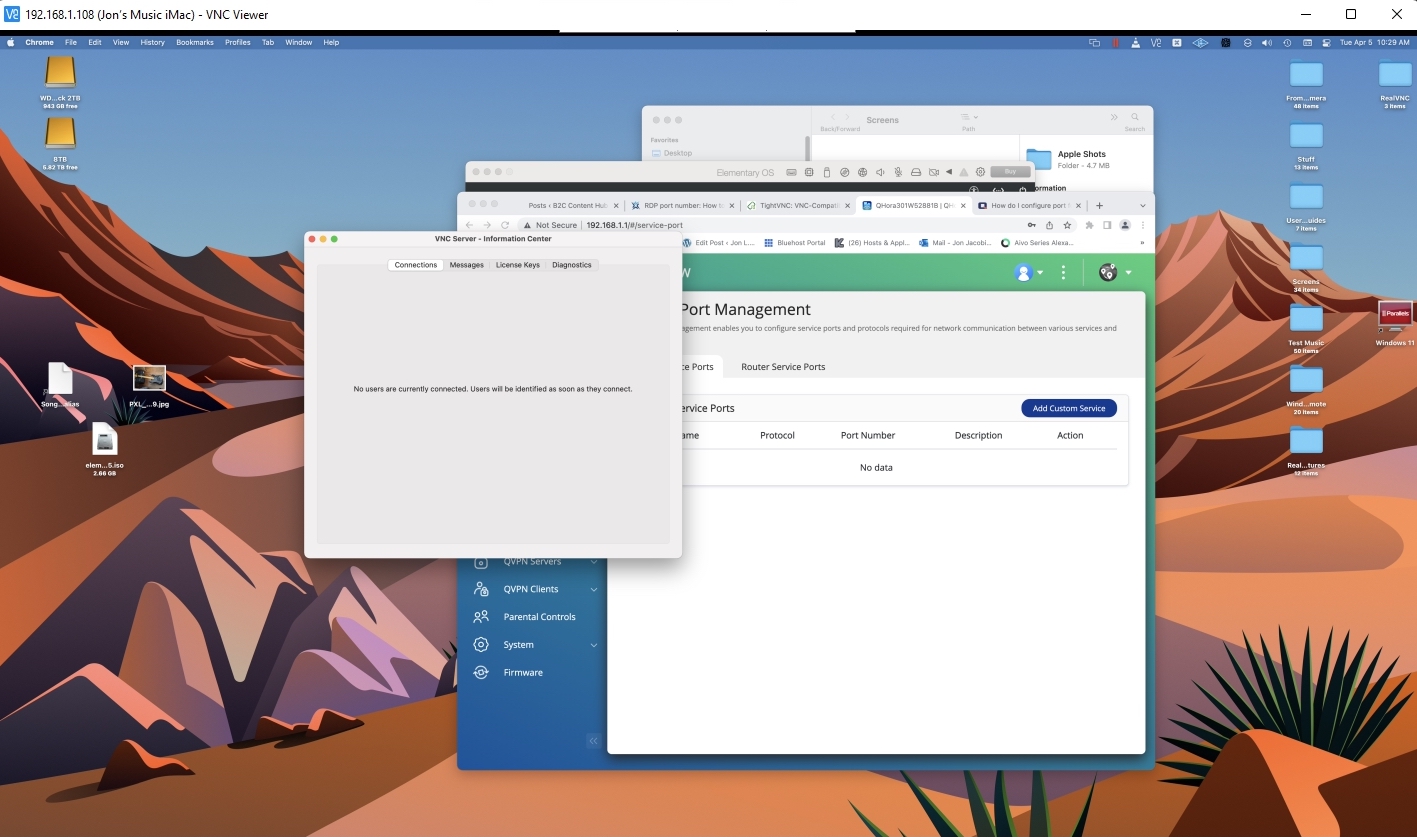Open the File menu in the Mac menu bar
The width and height of the screenshot is (1417, 837).
click(x=71, y=43)
